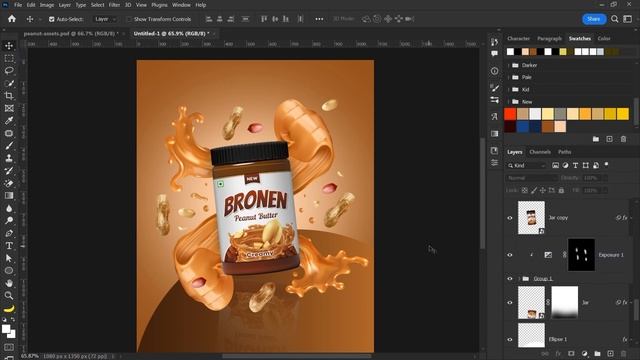Open the blending mode Normal dropdown

pos(532,178)
